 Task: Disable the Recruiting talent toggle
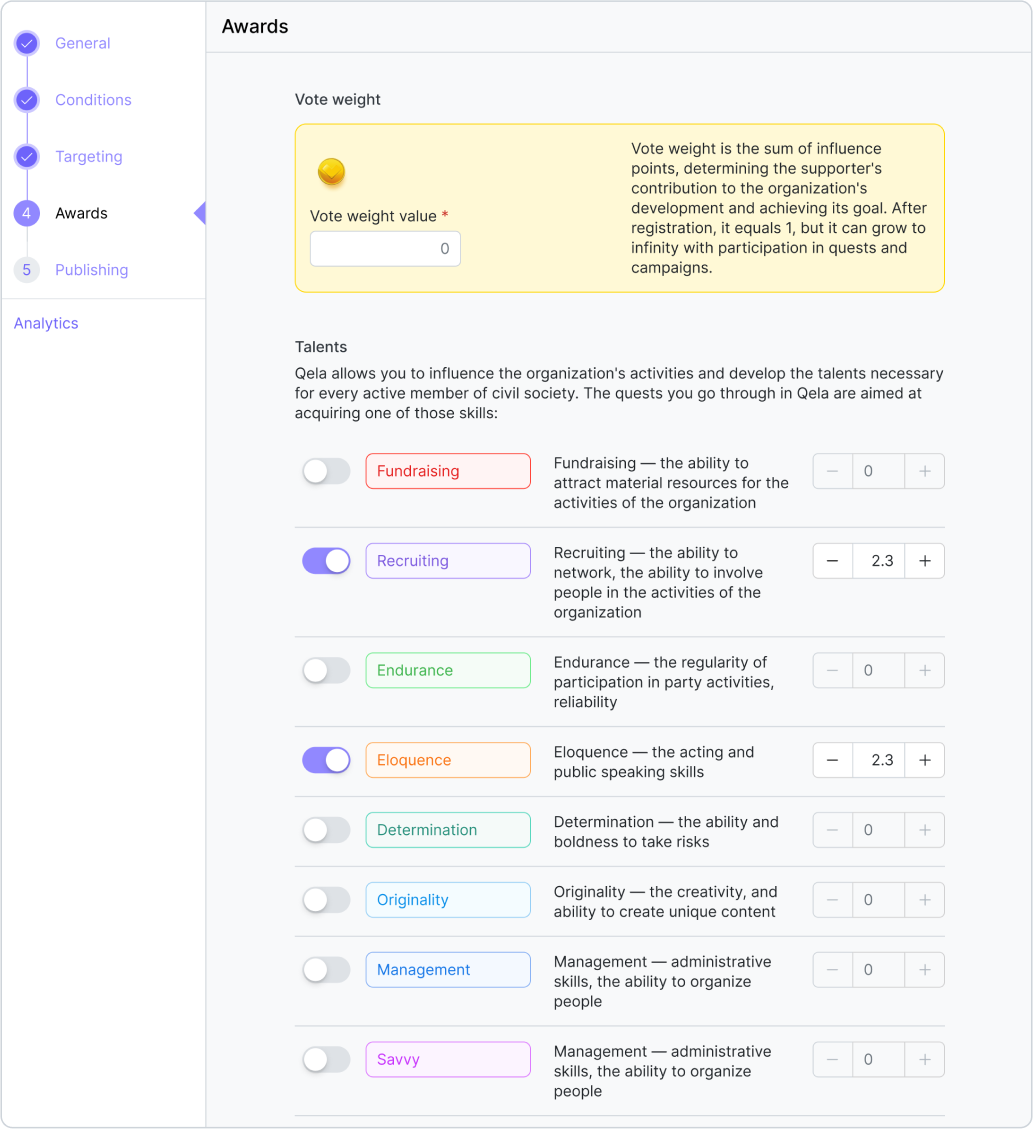point(326,561)
